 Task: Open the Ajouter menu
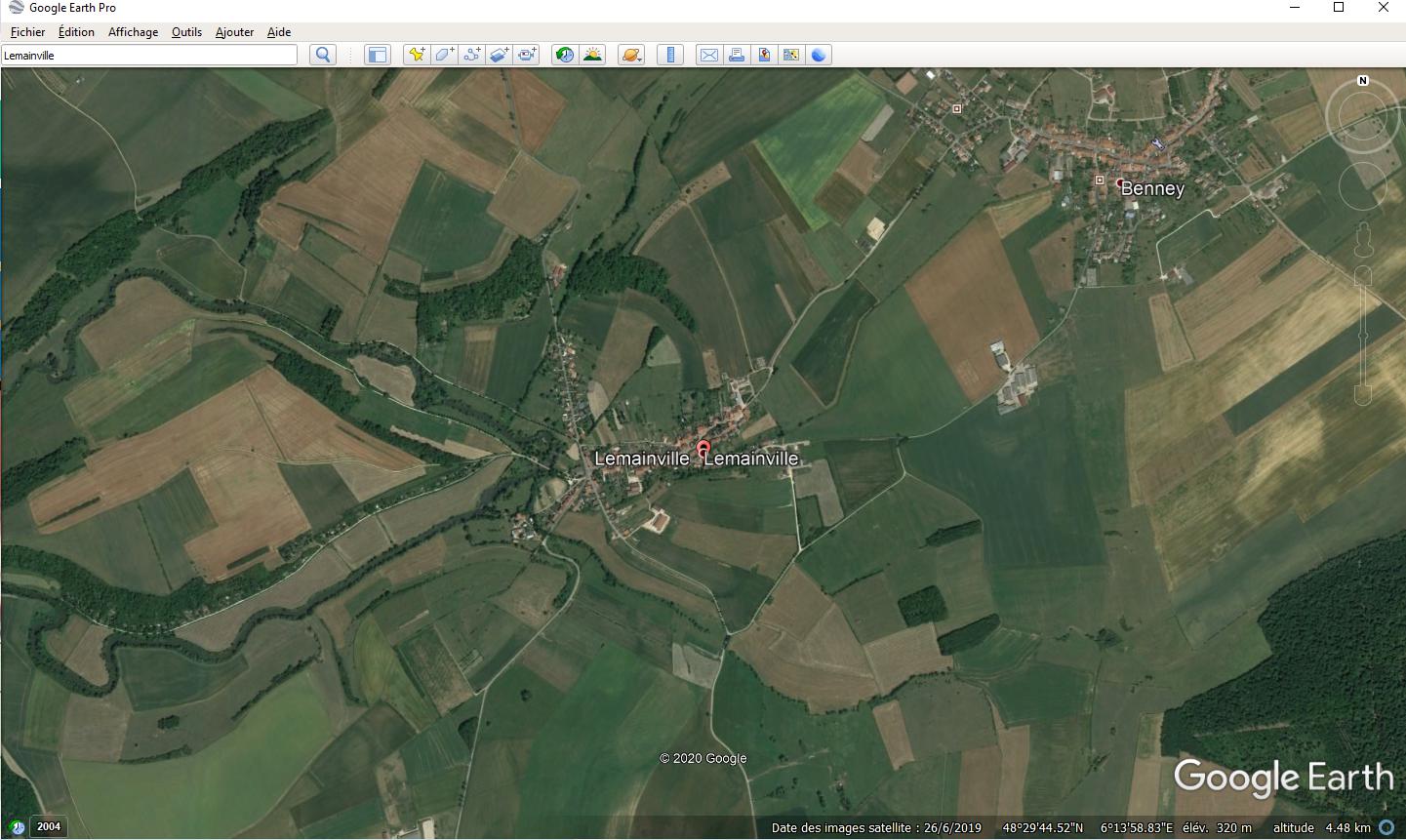coord(234,32)
